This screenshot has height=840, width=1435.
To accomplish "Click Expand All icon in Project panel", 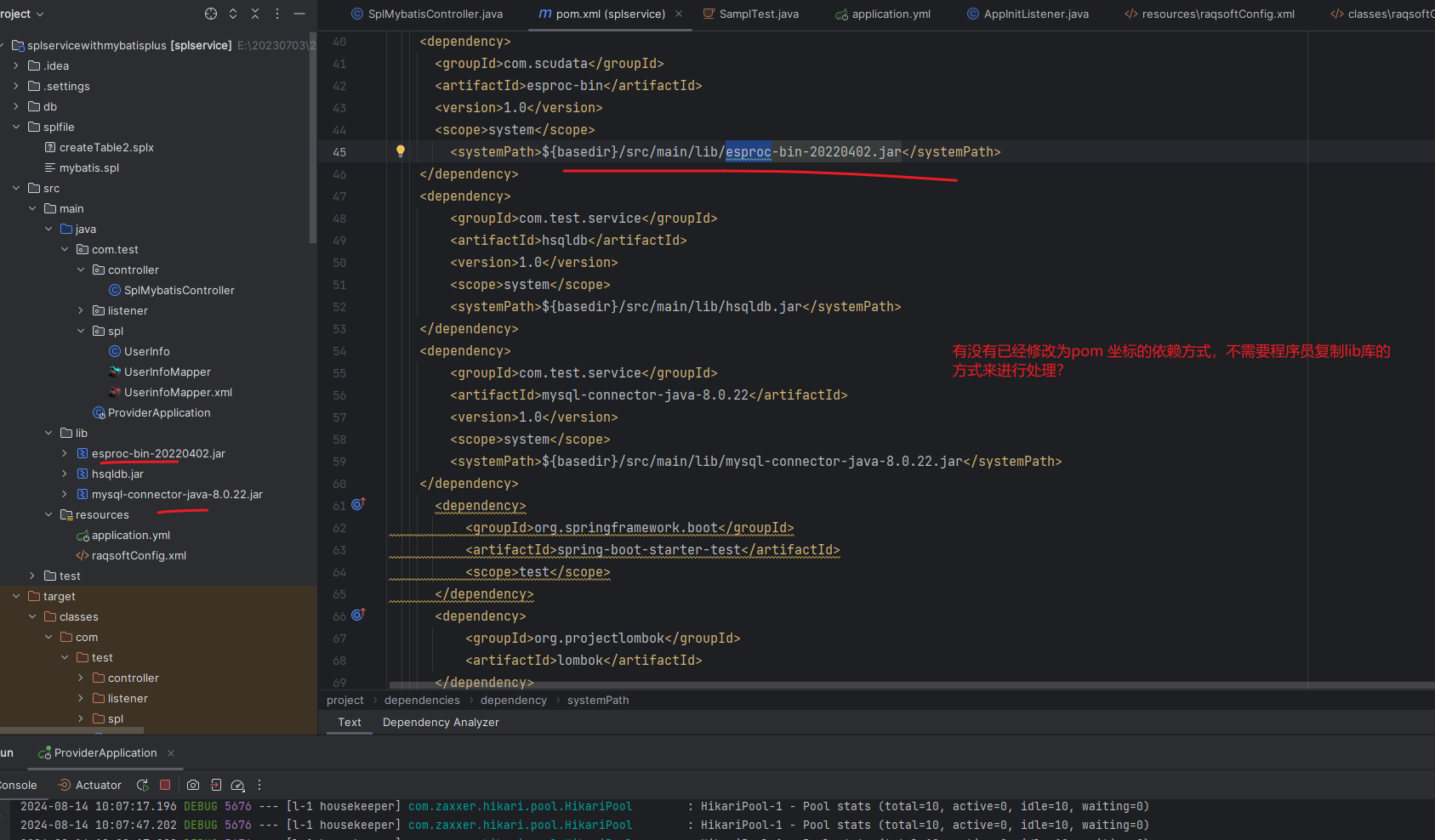I will pyautogui.click(x=233, y=14).
